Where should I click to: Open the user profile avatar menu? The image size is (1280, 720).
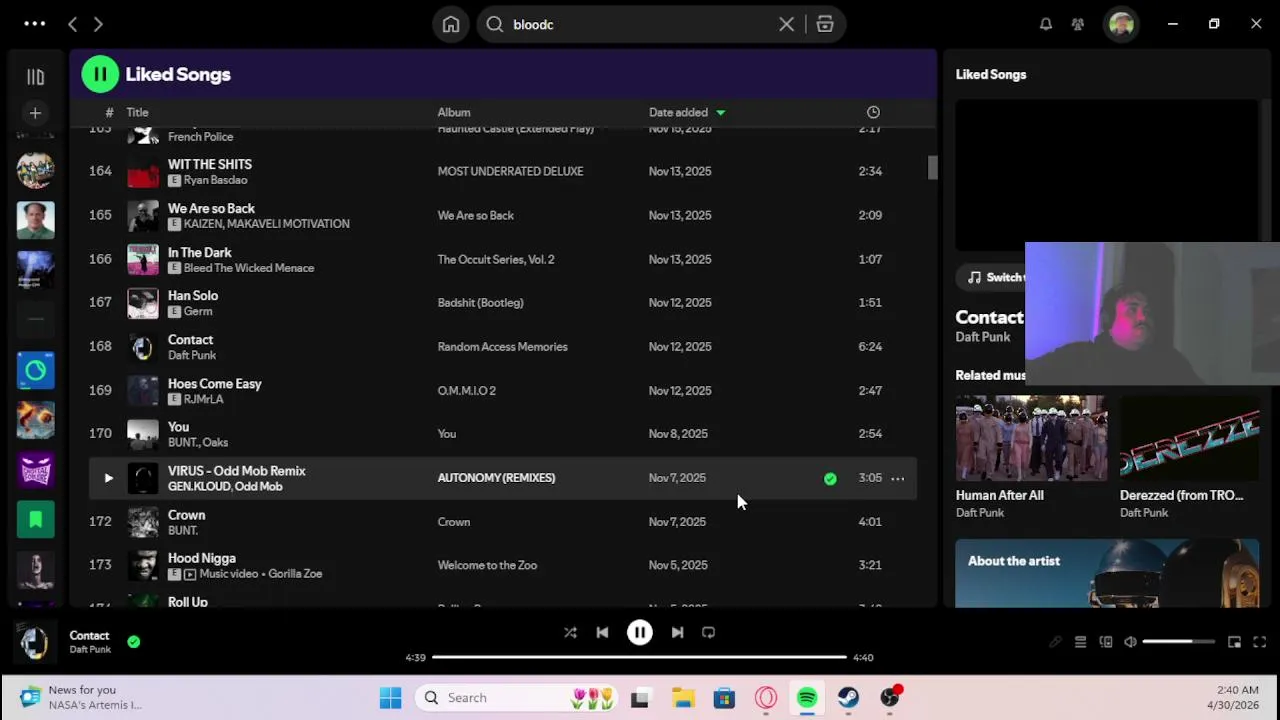(x=1121, y=24)
